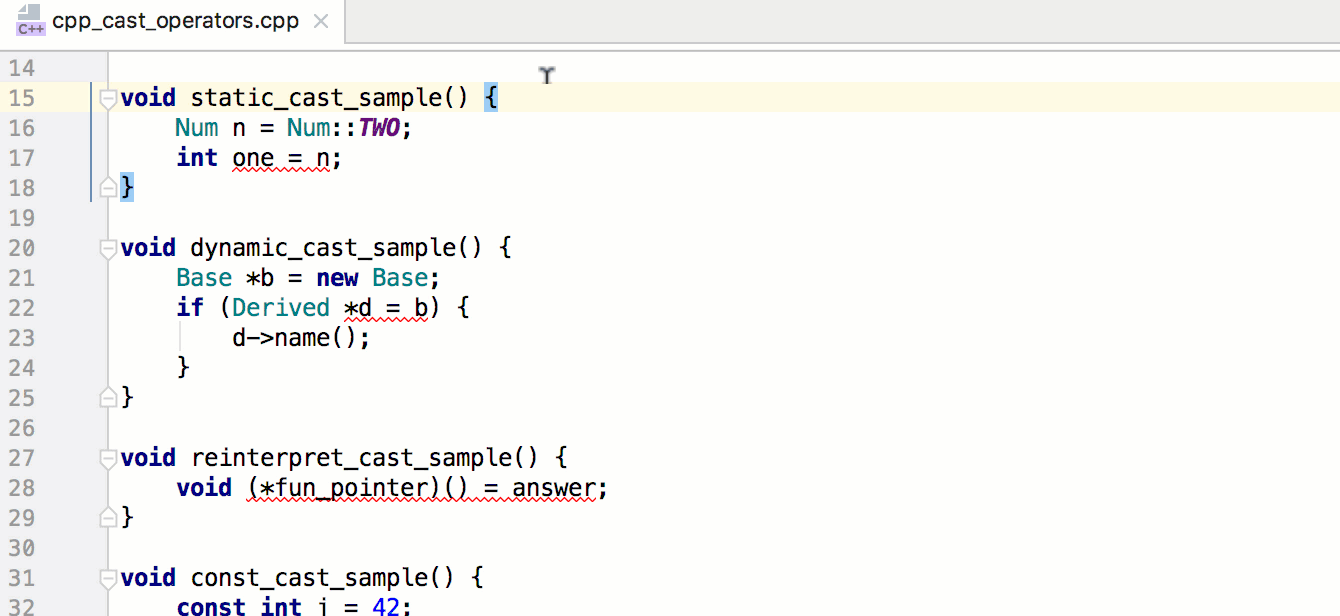Click fold end marker on line 18
This screenshot has width=1340, height=616.
point(108,188)
